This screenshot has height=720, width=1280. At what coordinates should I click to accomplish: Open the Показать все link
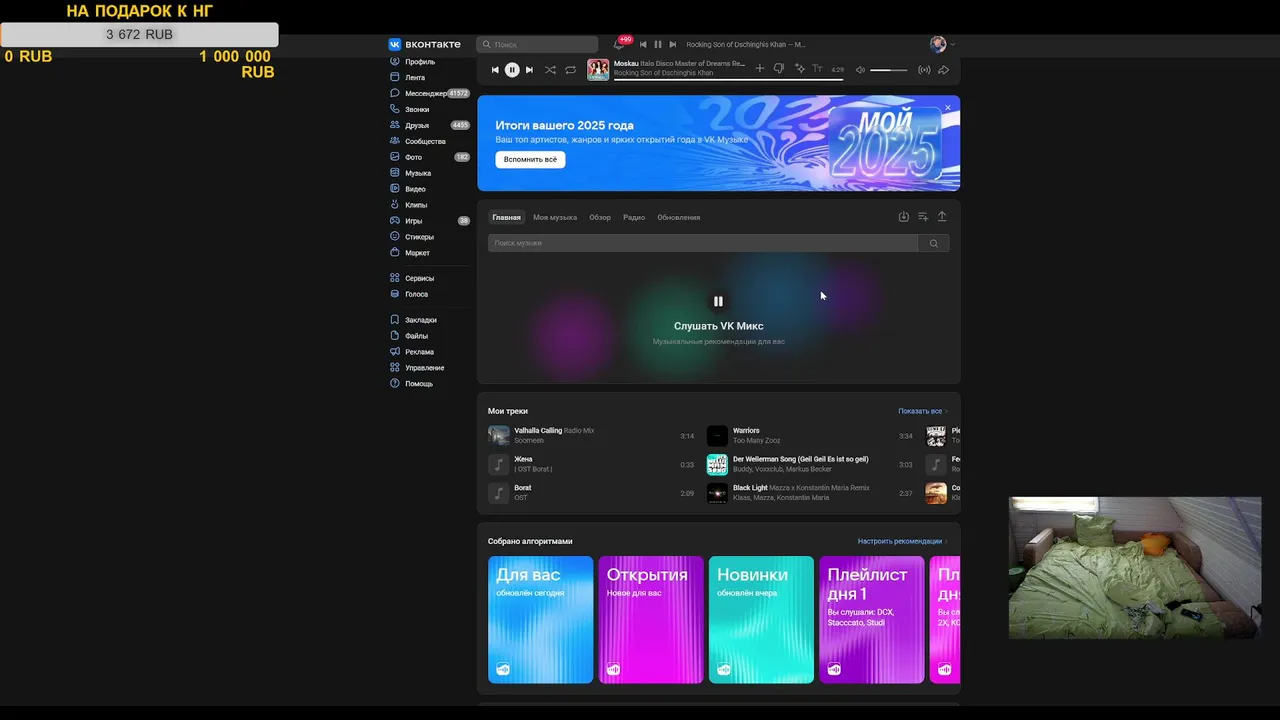point(922,411)
